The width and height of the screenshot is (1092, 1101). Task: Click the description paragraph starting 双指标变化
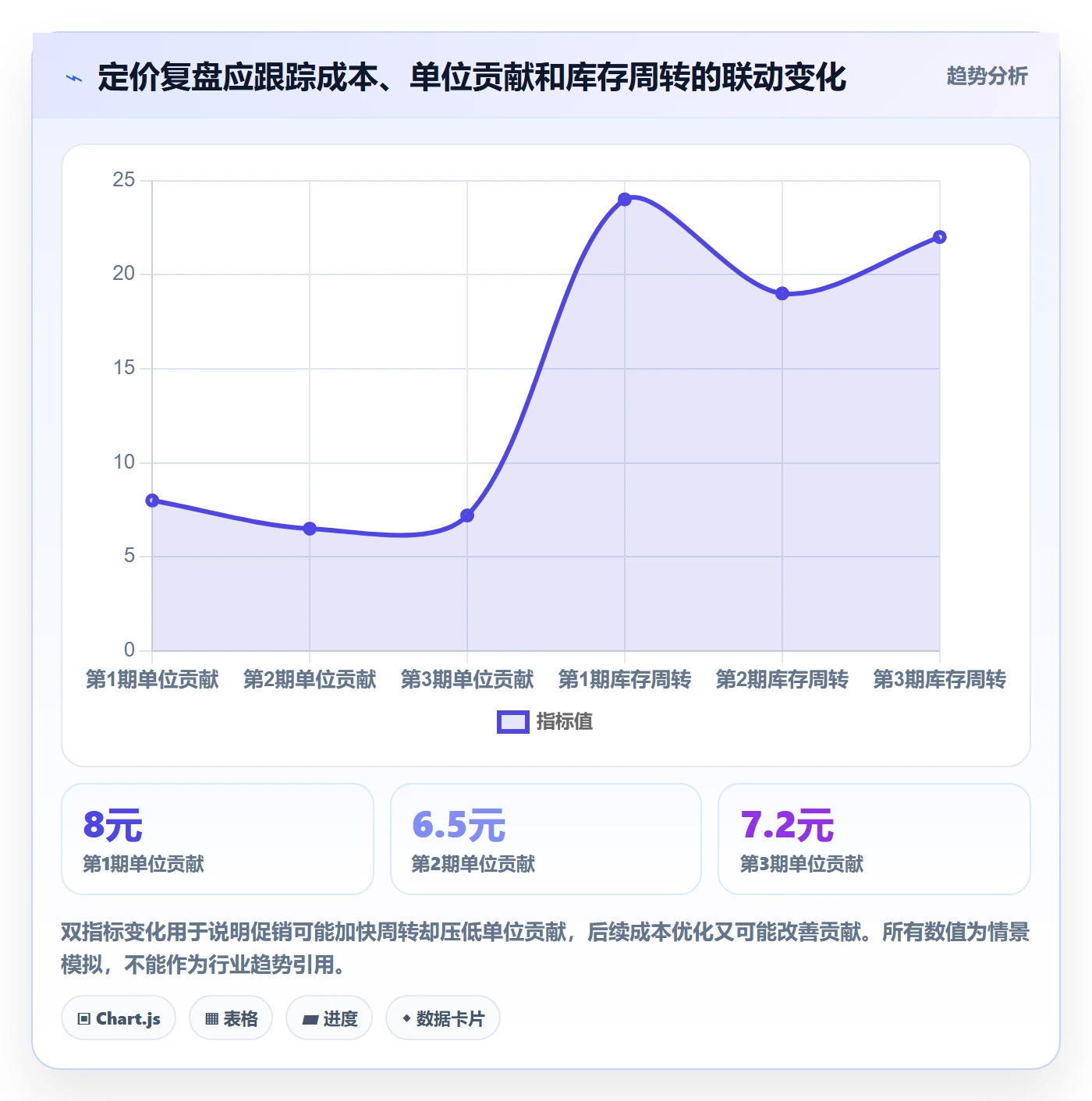click(545, 948)
